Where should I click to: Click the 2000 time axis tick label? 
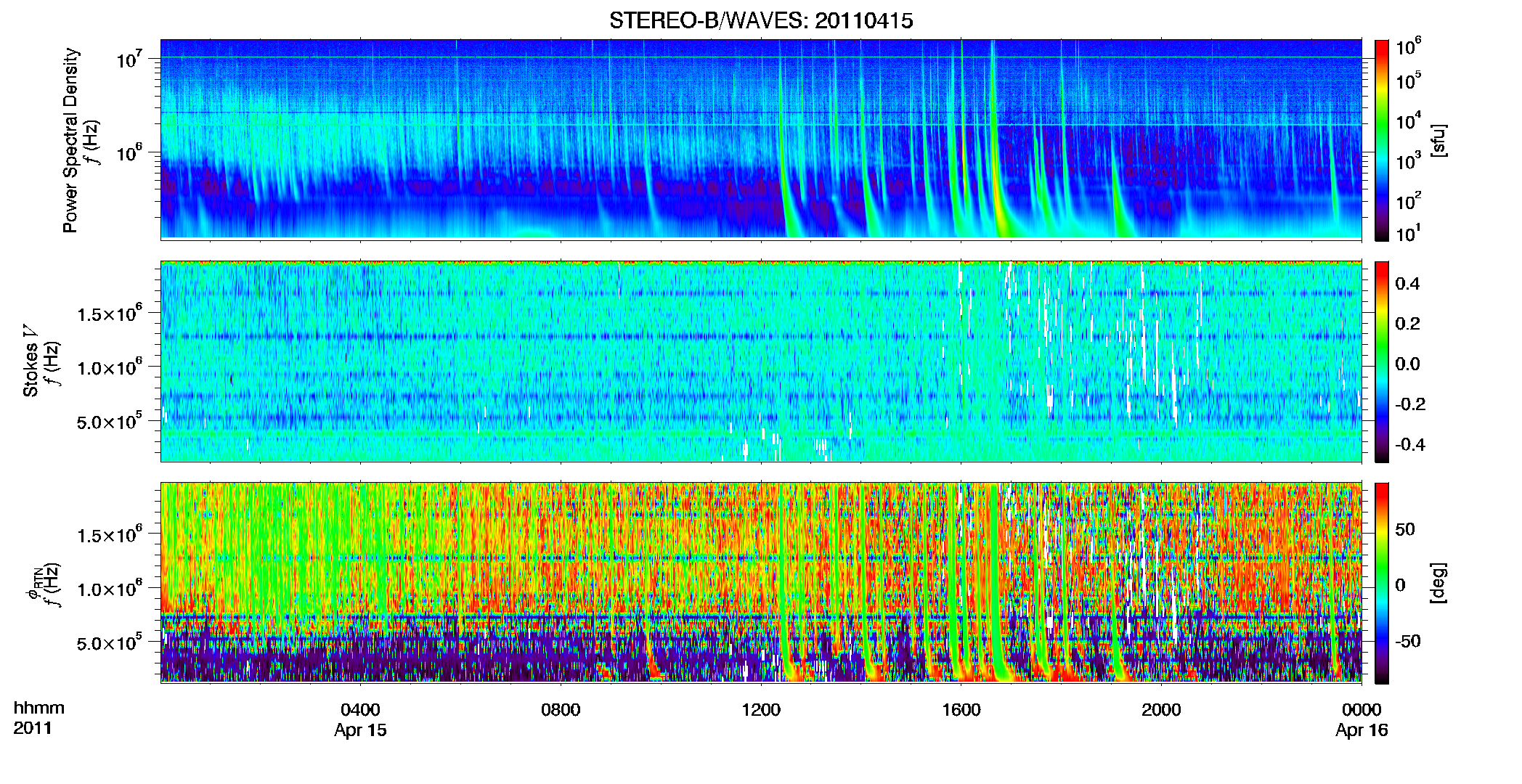(1161, 710)
